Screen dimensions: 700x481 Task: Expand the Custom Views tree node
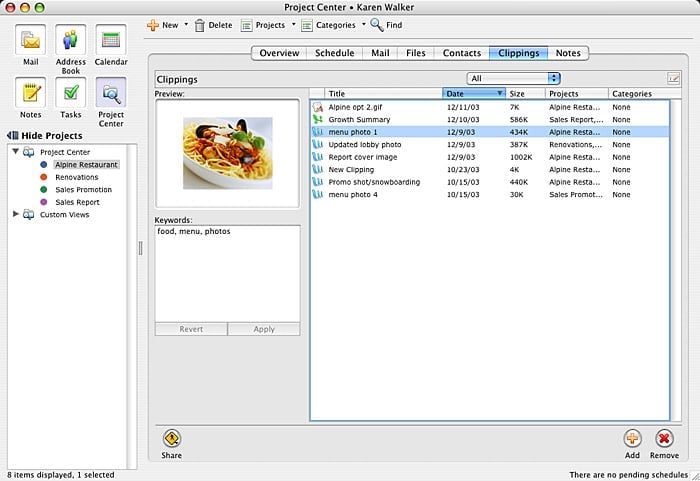tap(16, 214)
